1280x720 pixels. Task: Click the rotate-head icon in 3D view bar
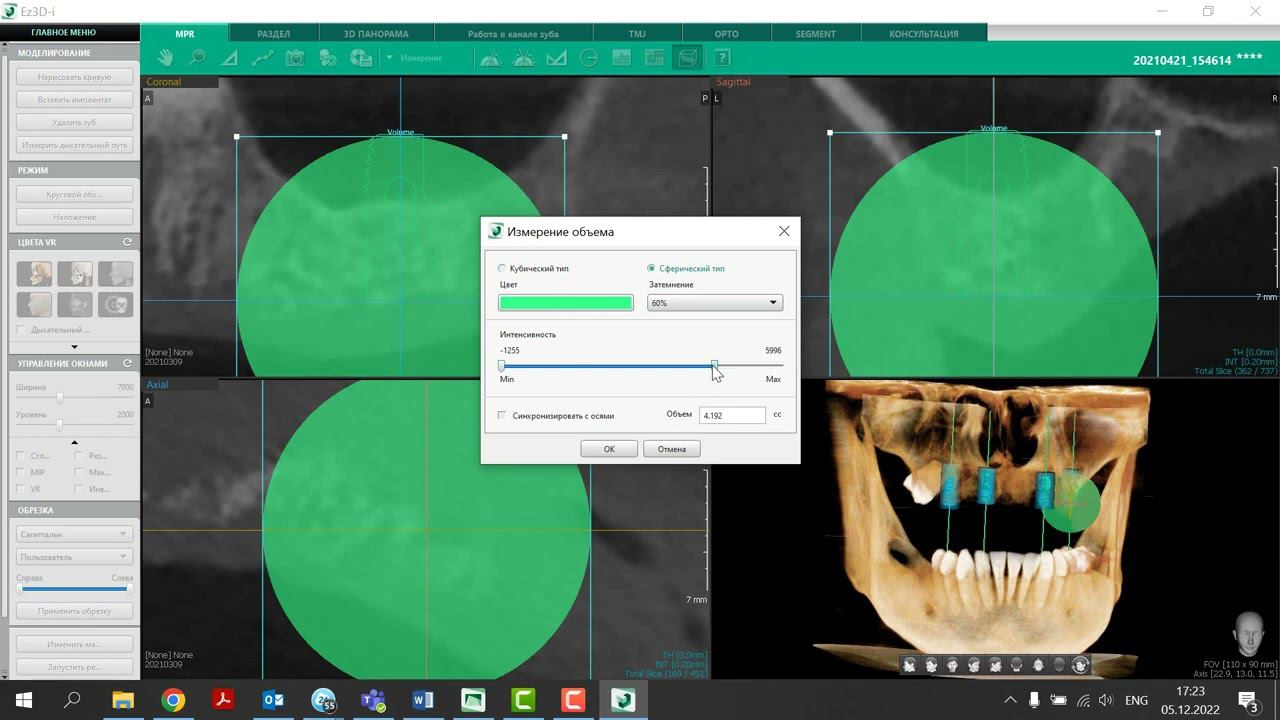click(1081, 665)
